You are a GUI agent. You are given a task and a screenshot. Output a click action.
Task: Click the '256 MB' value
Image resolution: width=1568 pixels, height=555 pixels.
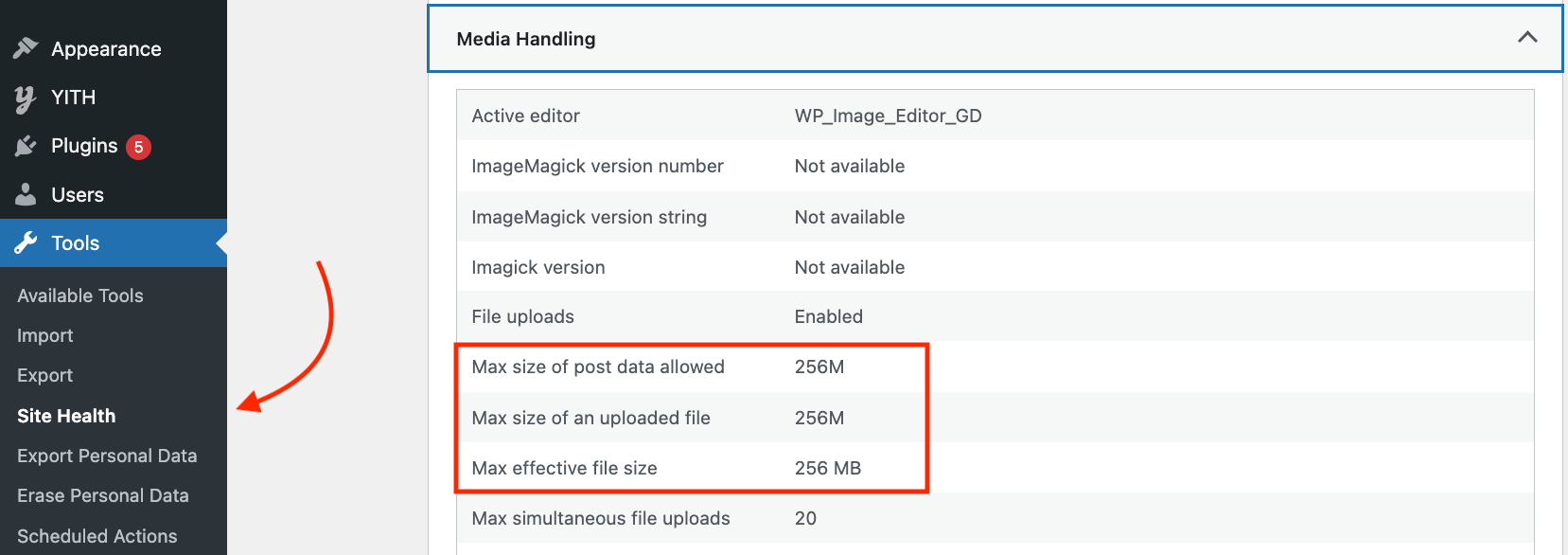(x=828, y=468)
